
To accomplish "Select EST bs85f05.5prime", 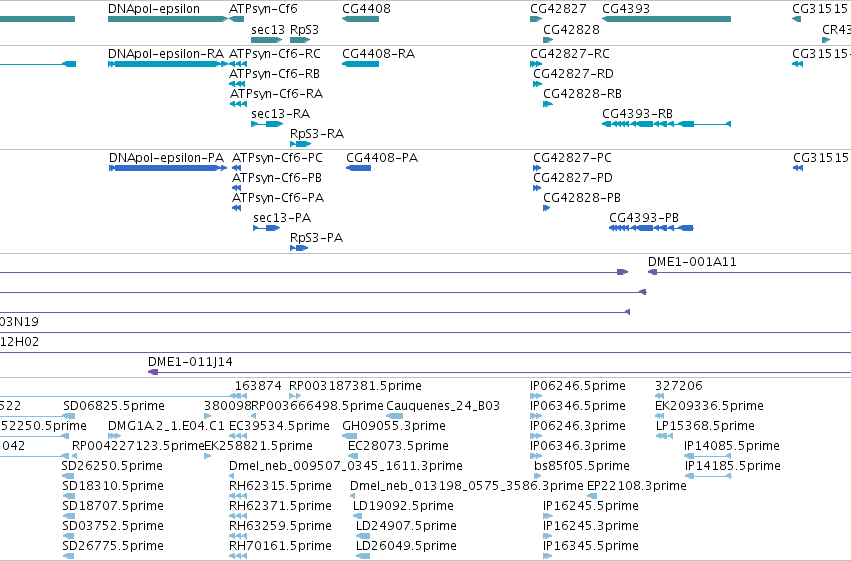I will (x=538, y=476).
